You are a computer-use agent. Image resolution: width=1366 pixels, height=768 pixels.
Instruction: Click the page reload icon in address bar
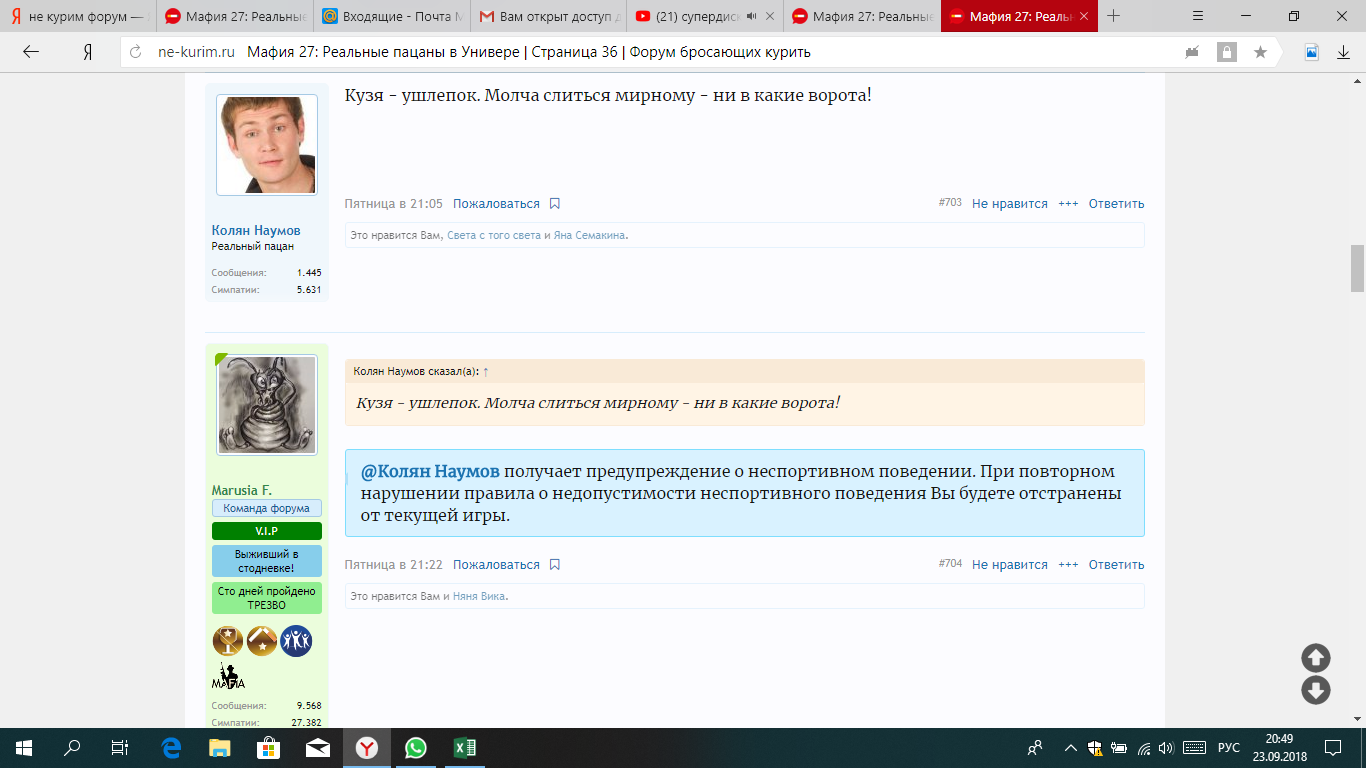click(x=137, y=53)
